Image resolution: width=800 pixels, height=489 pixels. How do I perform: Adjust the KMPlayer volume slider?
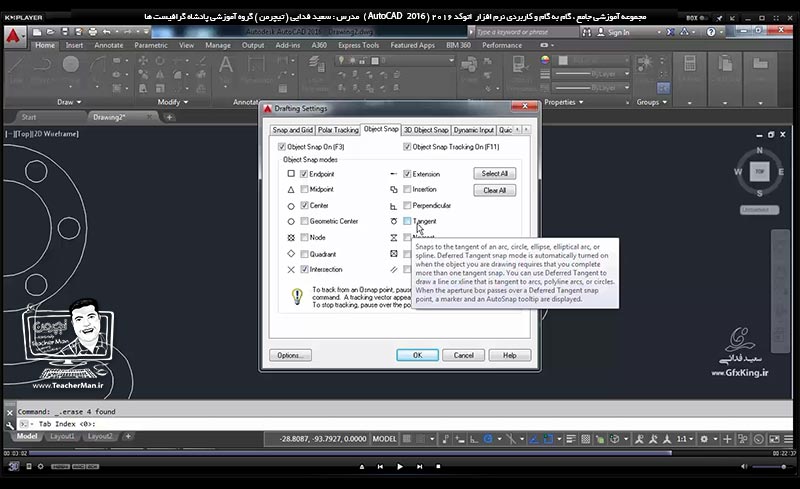(x=770, y=467)
